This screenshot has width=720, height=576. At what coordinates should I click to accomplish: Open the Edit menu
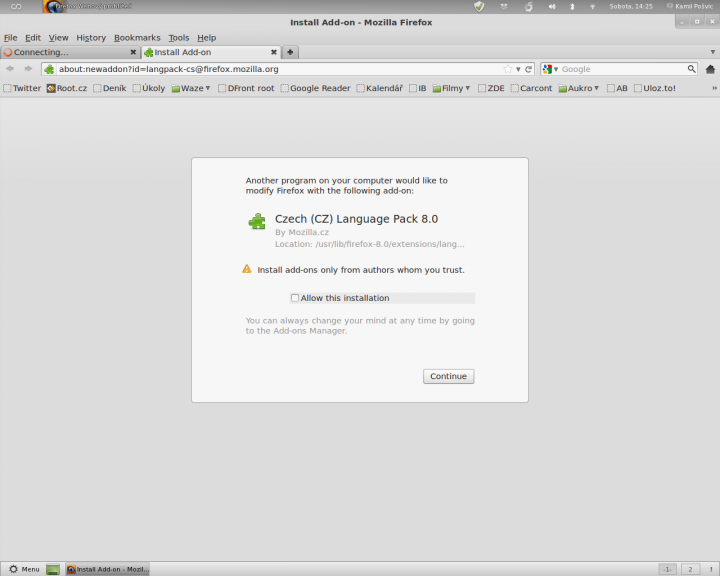[33, 38]
